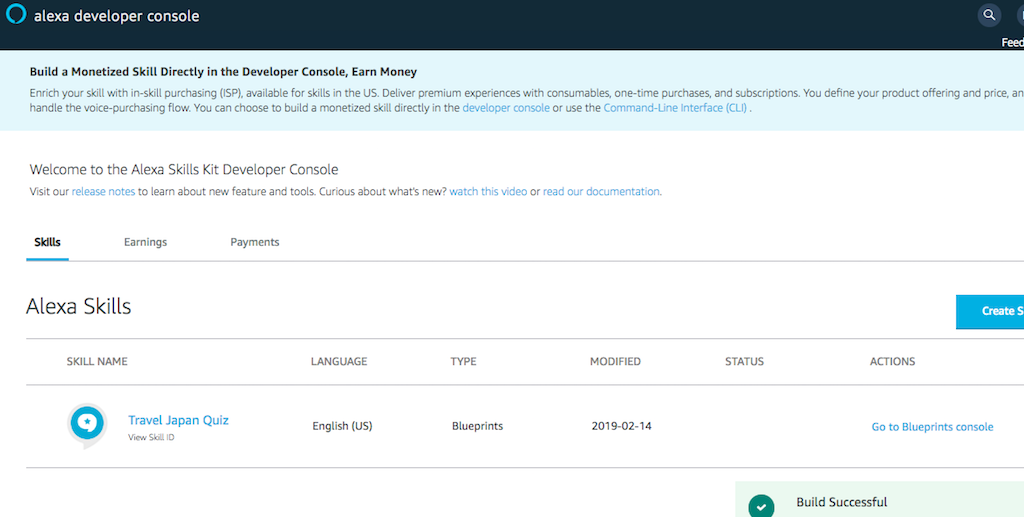
Task: Follow the developer console link
Action: click(506, 108)
